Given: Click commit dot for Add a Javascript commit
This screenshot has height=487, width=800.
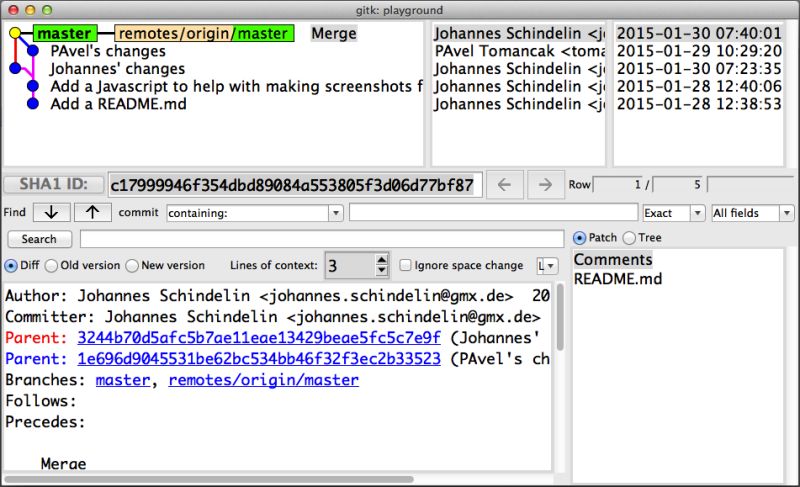Looking at the screenshot, I should click(x=33, y=86).
